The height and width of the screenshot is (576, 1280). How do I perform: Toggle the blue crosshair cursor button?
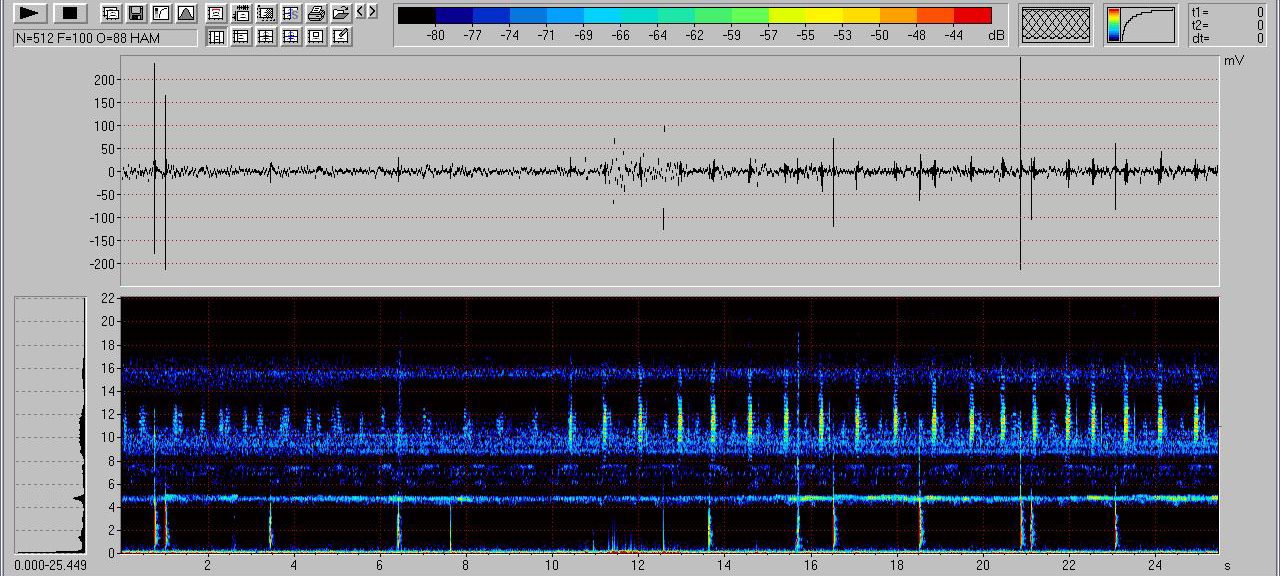click(x=291, y=37)
